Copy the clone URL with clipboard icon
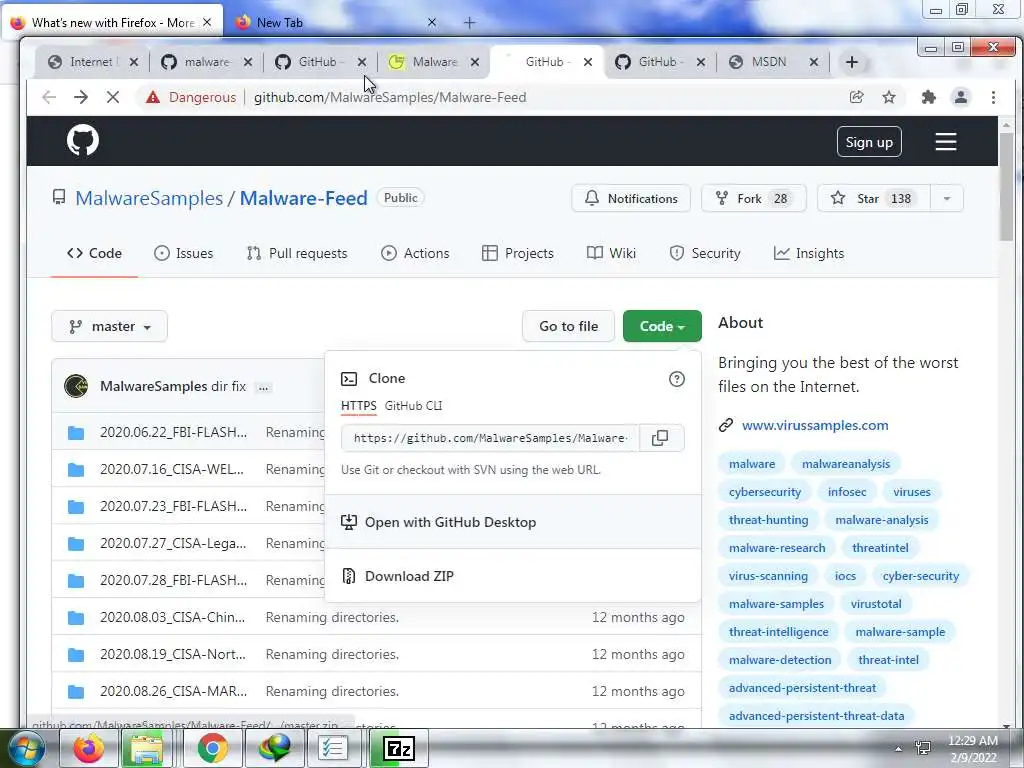The image size is (1024, 768). pos(660,438)
